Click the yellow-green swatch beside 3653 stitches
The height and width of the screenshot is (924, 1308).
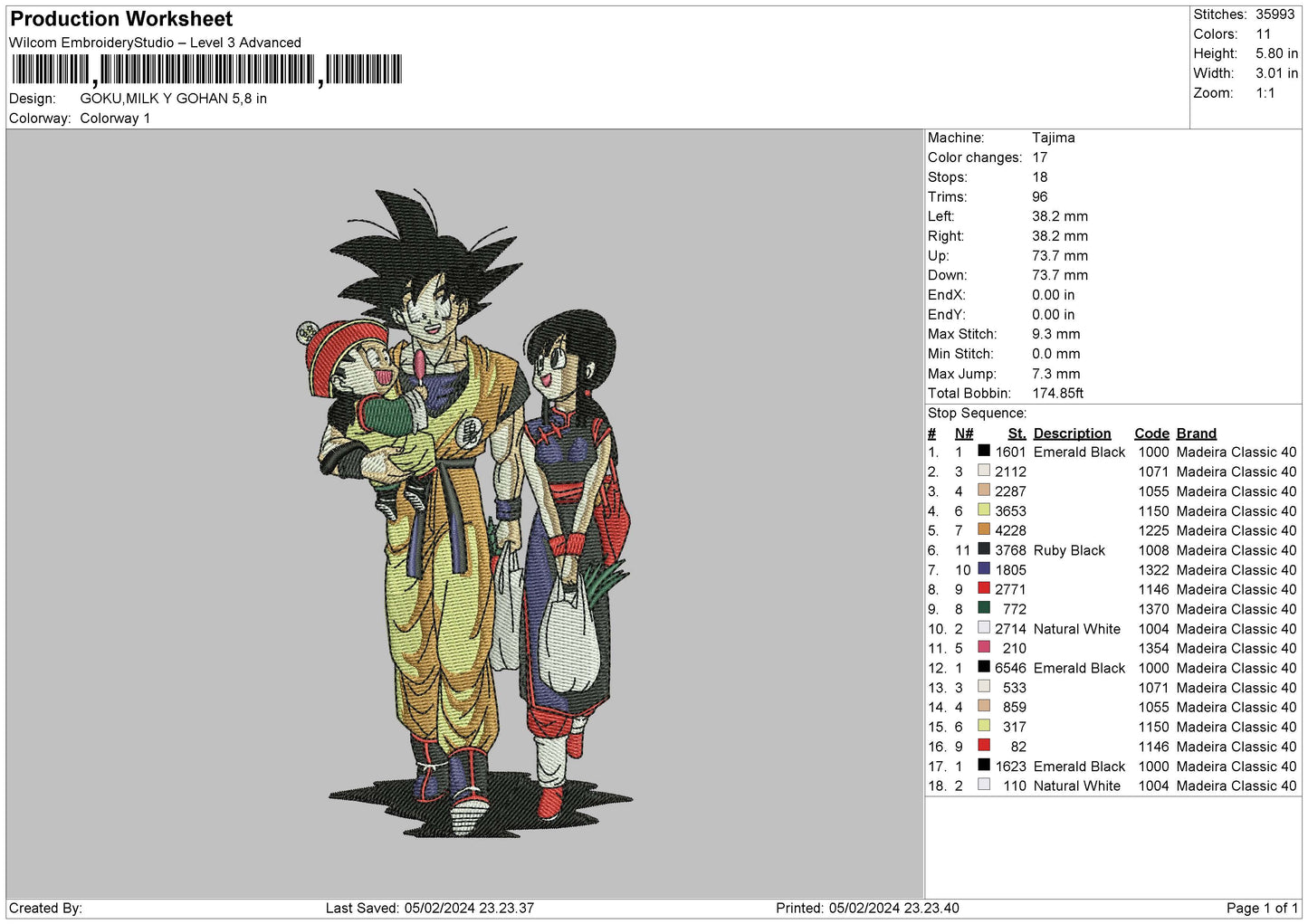pos(984,510)
